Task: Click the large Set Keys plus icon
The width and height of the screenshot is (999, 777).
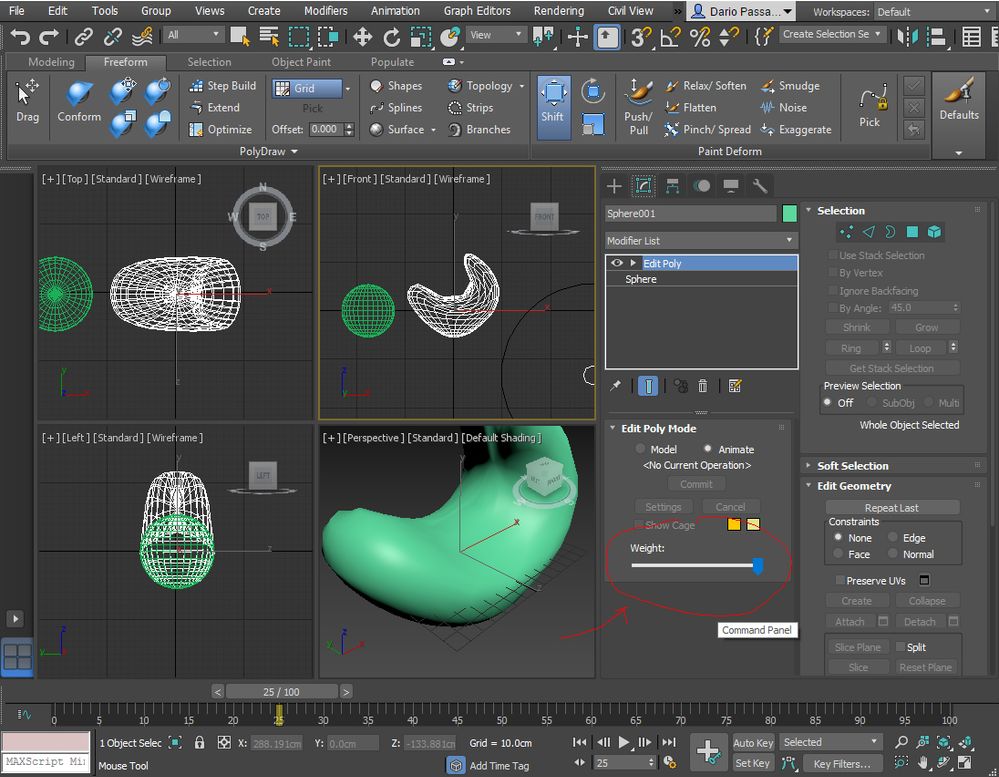Action: tap(708, 752)
